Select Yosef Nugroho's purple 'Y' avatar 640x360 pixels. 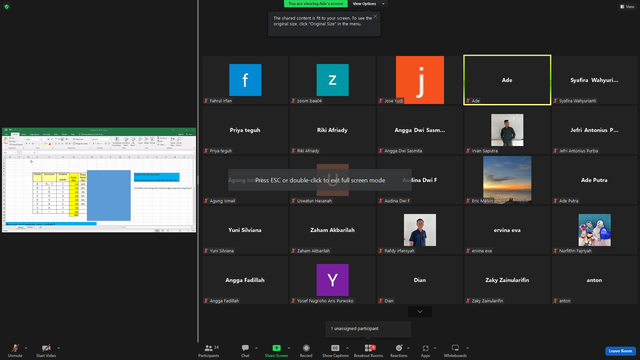[x=332, y=280]
